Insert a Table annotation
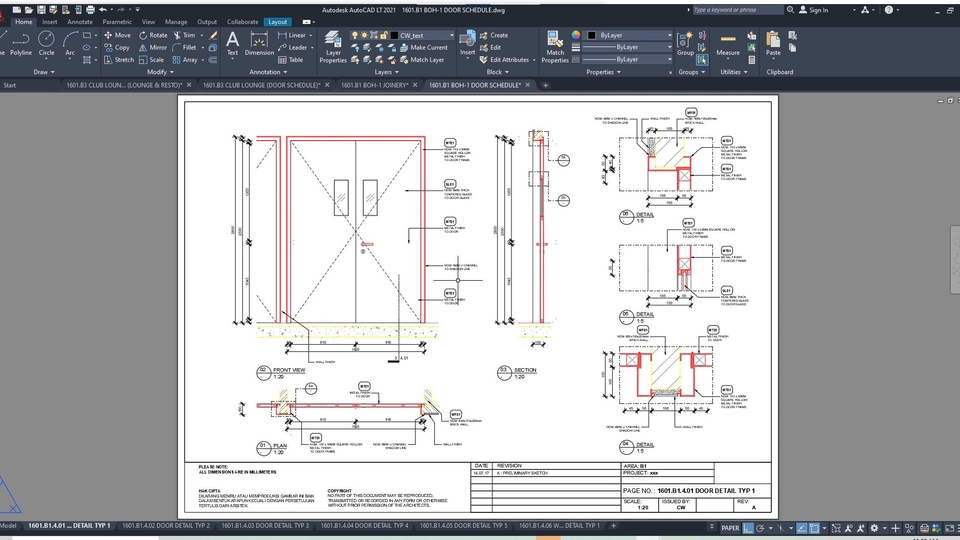 291,60
